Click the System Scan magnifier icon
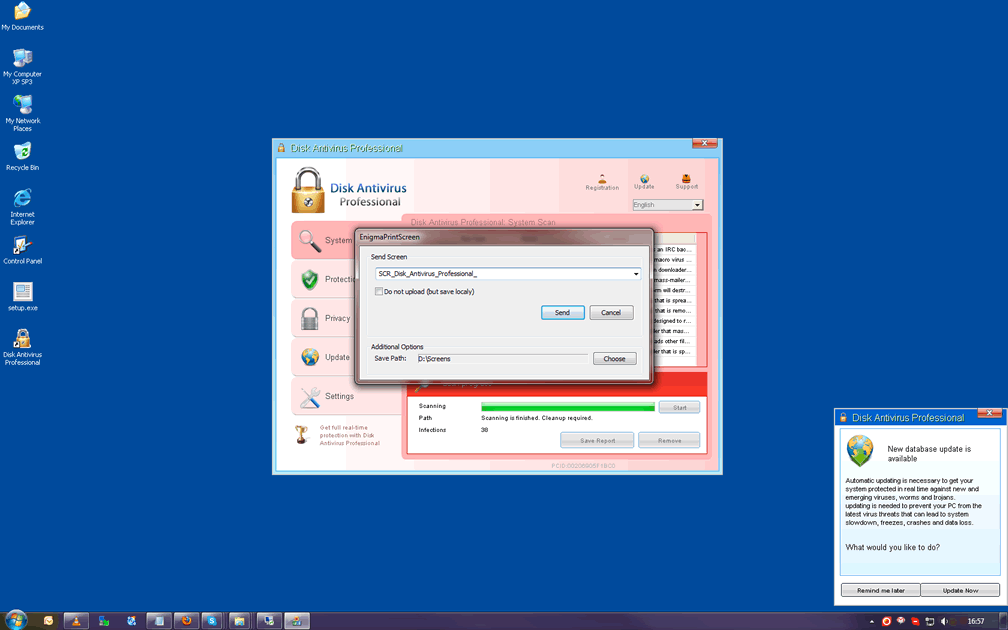Screen dimensions: 1008x630 (x=310, y=241)
